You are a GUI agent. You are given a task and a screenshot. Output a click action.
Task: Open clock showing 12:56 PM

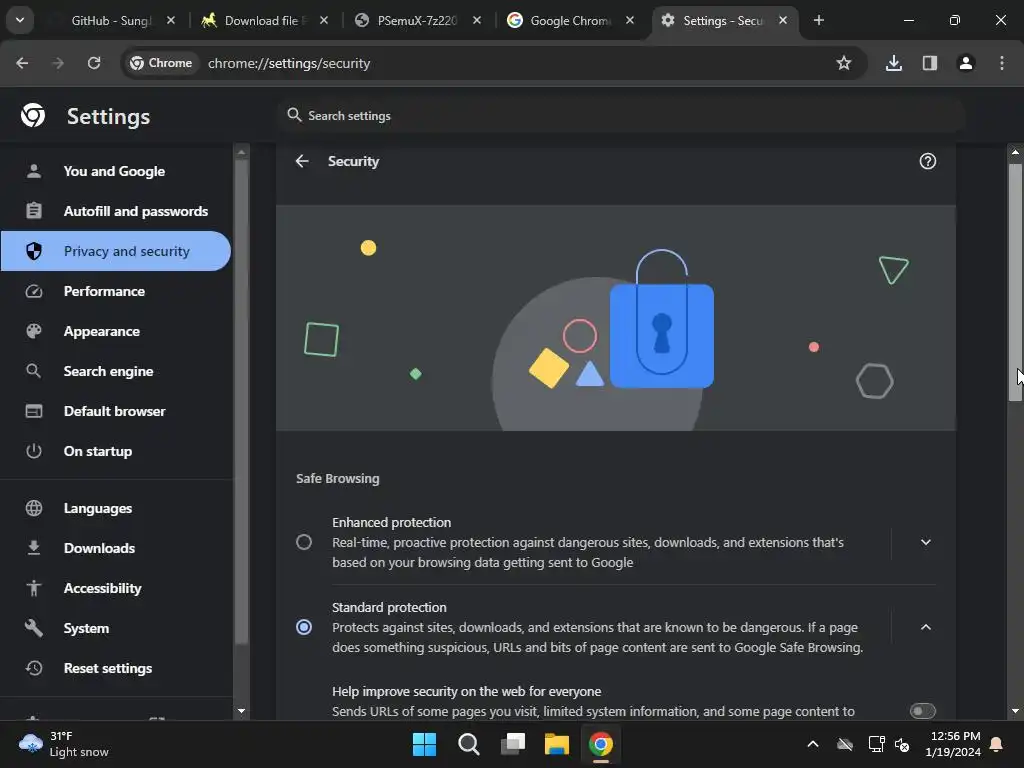pyautogui.click(x=952, y=744)
